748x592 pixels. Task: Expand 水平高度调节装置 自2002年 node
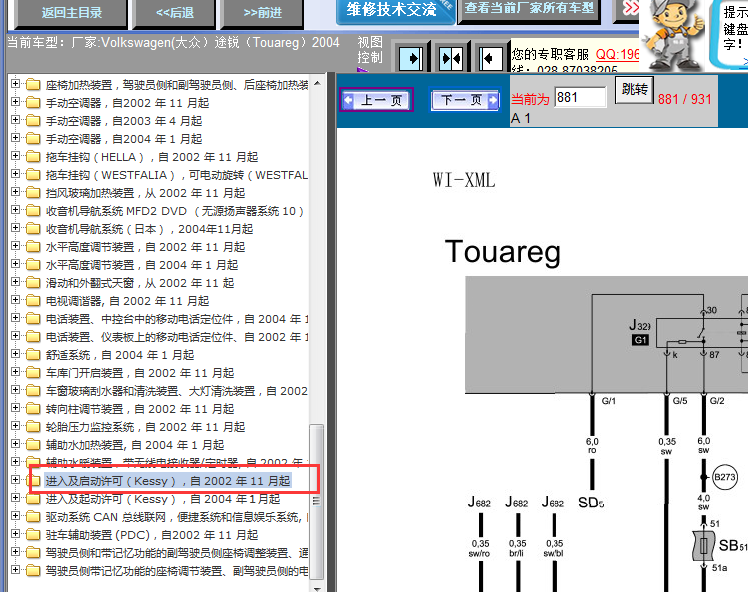click(x=15, y=246)
